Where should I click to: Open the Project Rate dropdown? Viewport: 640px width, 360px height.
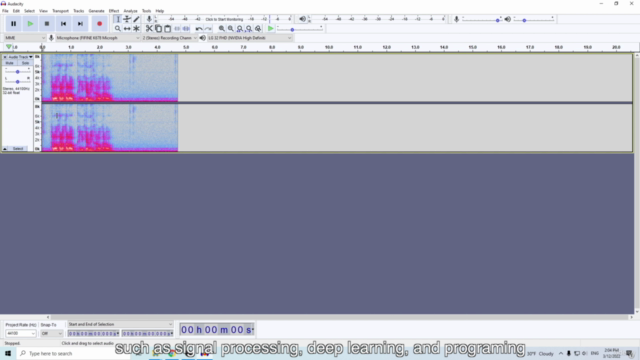20,333
